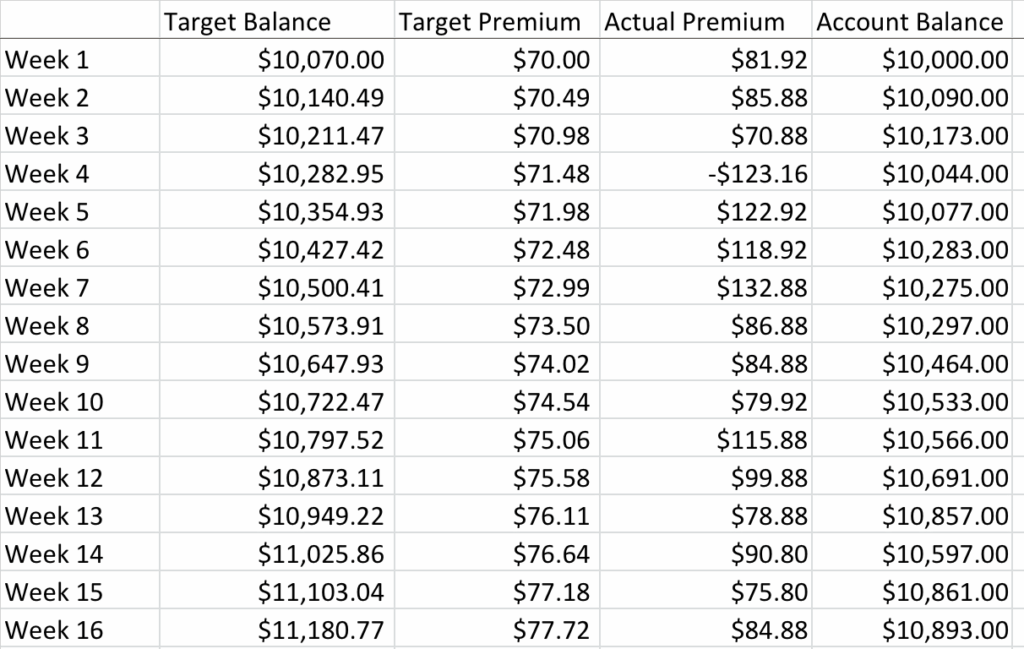Click Week 13 account balance $10,857.00
The image size is (1024, 649).
point(945,516)
